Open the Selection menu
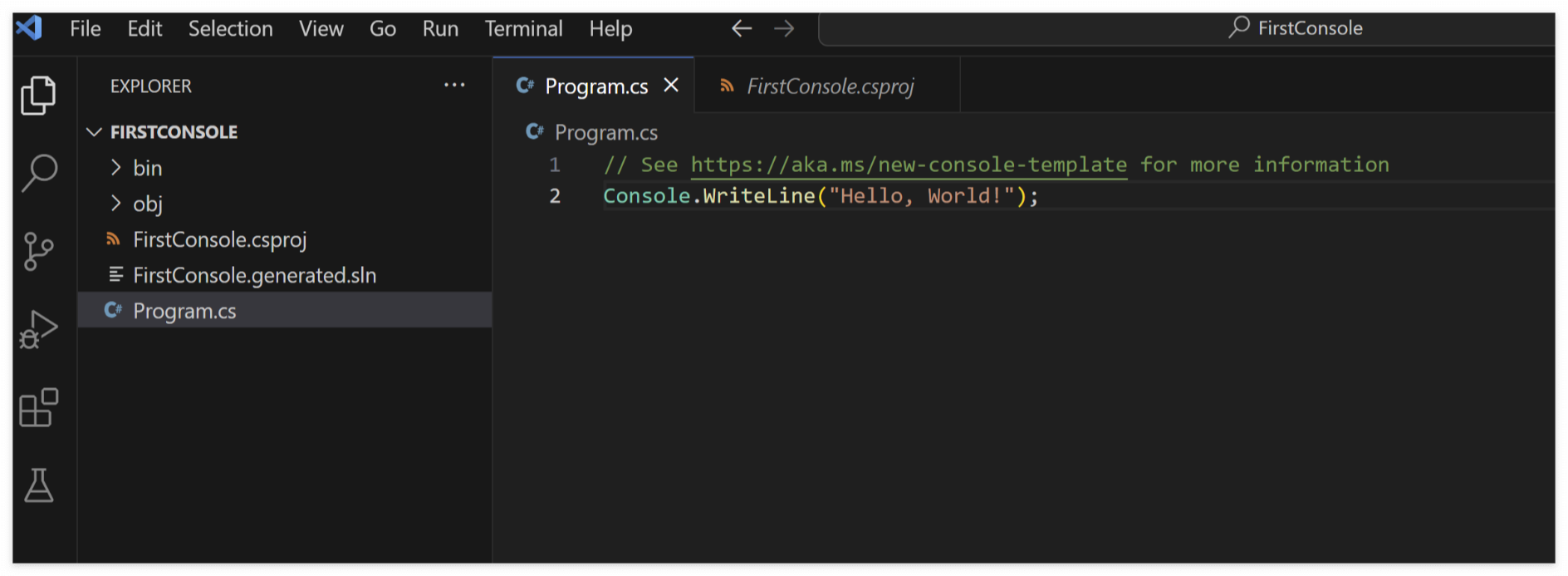 230,28
